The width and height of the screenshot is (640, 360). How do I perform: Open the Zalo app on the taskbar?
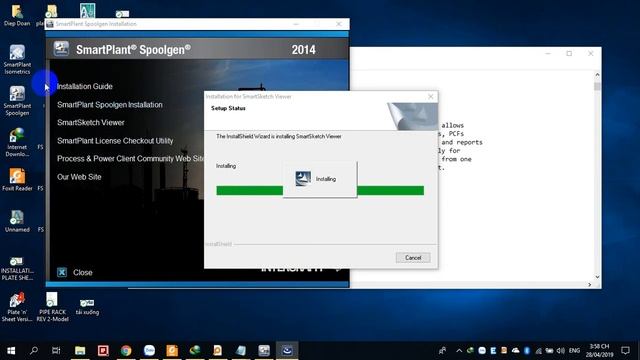coord(149,351)
